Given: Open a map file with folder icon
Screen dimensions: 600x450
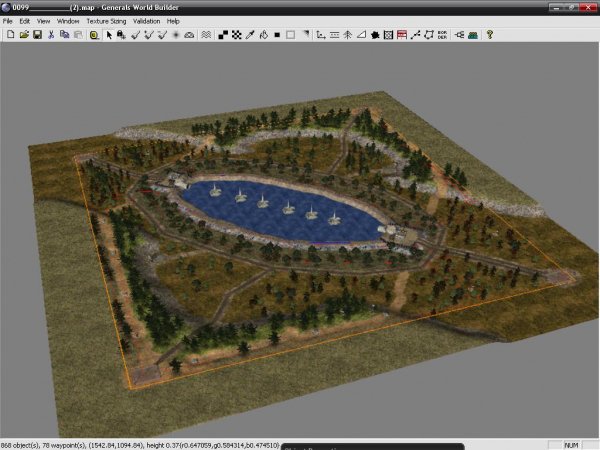Looking at the screenshot, I should pyautogui.click(x=23, y=34).
